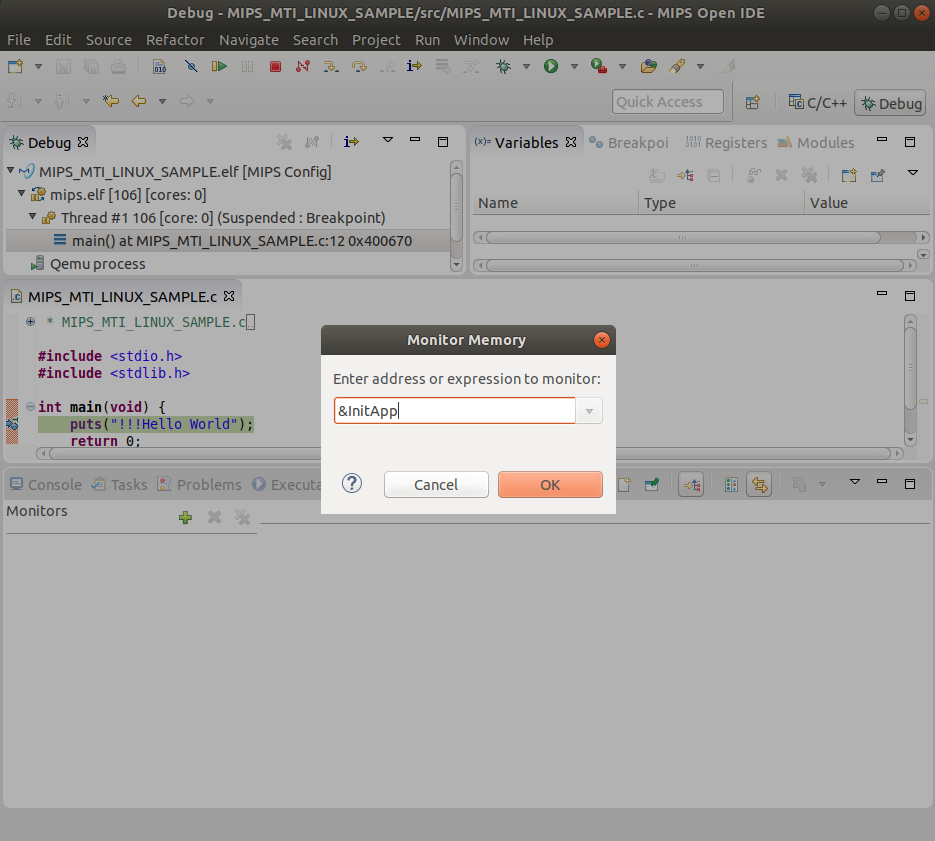Toggle instruction stepping in Debug view

[351, 141]
